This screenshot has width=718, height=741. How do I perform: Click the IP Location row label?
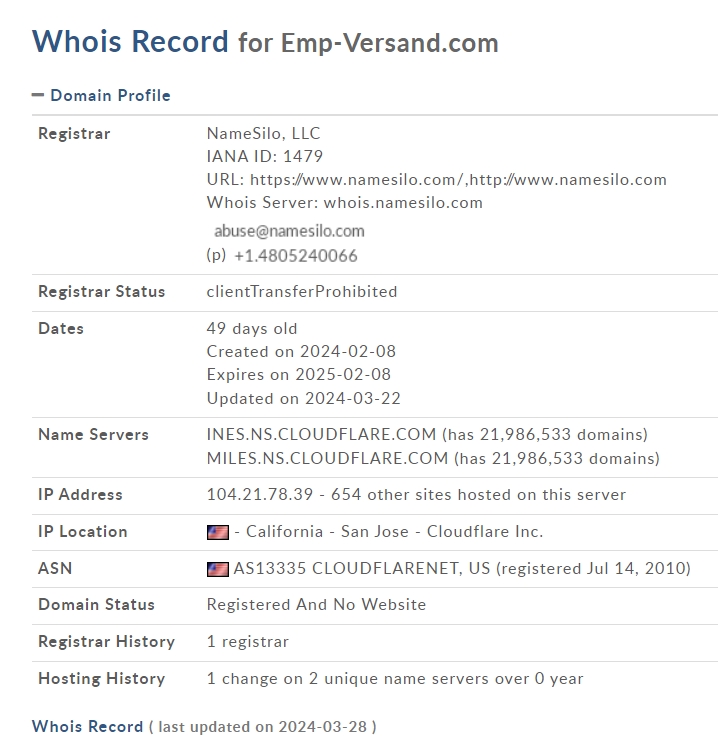tap(83, 532)
